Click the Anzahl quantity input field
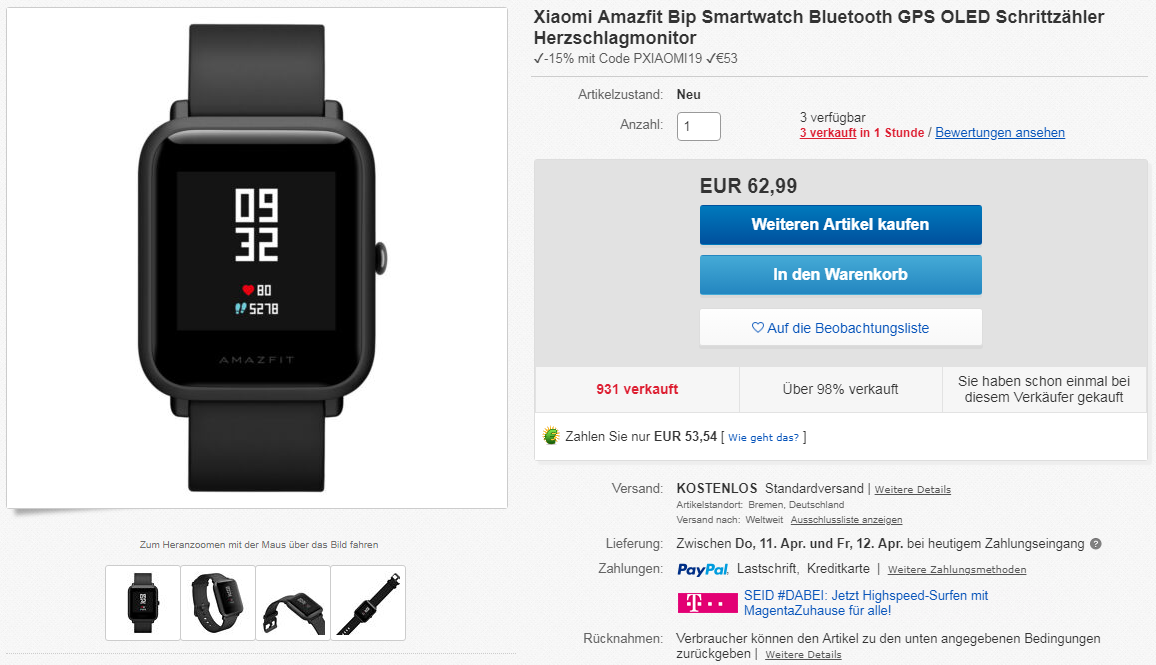 click(x=698, y=126)
